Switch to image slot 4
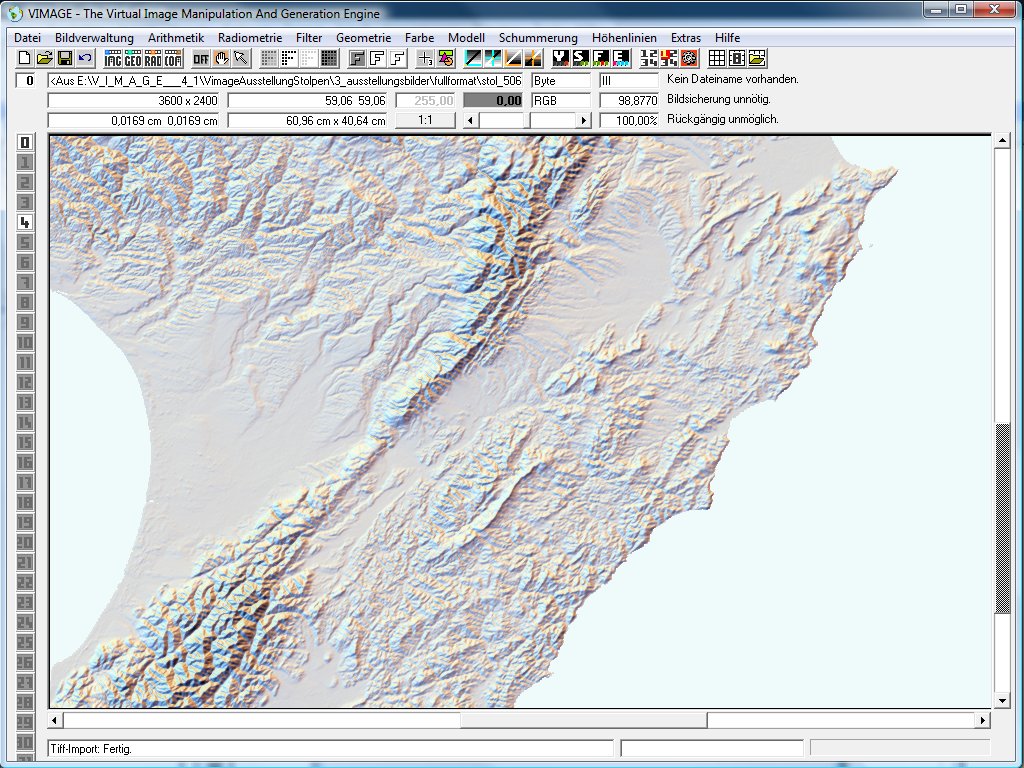Viewport: 1024px width, 768px height. pyautogui.click(x=25, y=223)
